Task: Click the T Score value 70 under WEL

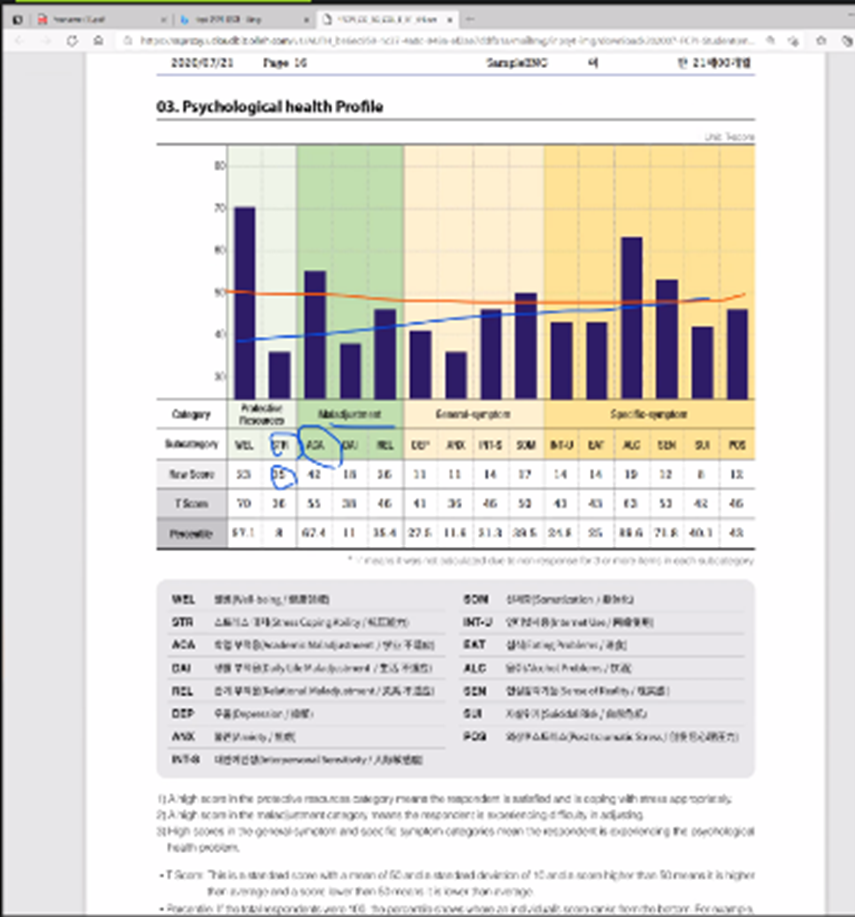Action: [x=244, y=504]
